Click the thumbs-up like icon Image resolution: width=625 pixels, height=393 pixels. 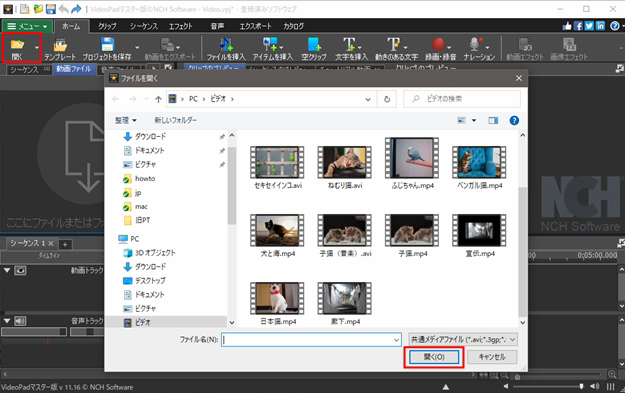click(567, 26)
